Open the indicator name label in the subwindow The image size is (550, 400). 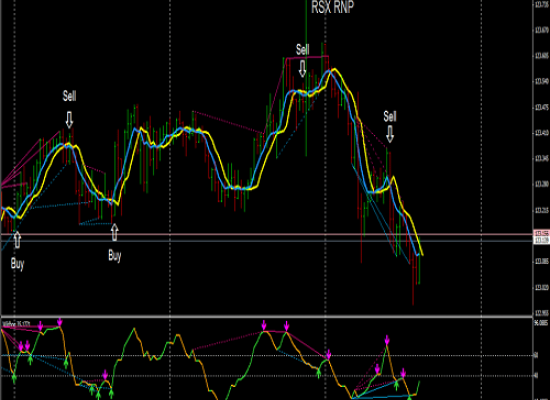click(x=16, y=324)
